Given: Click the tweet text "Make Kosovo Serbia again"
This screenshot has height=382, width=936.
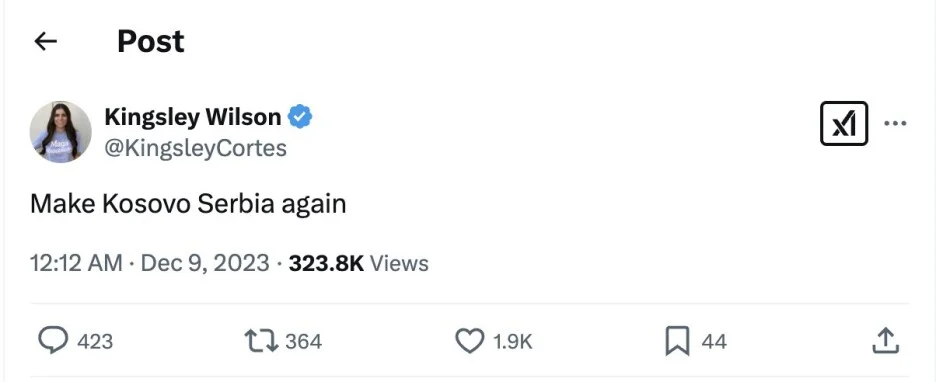Looking at the screenshot, I should coord(188,204).
